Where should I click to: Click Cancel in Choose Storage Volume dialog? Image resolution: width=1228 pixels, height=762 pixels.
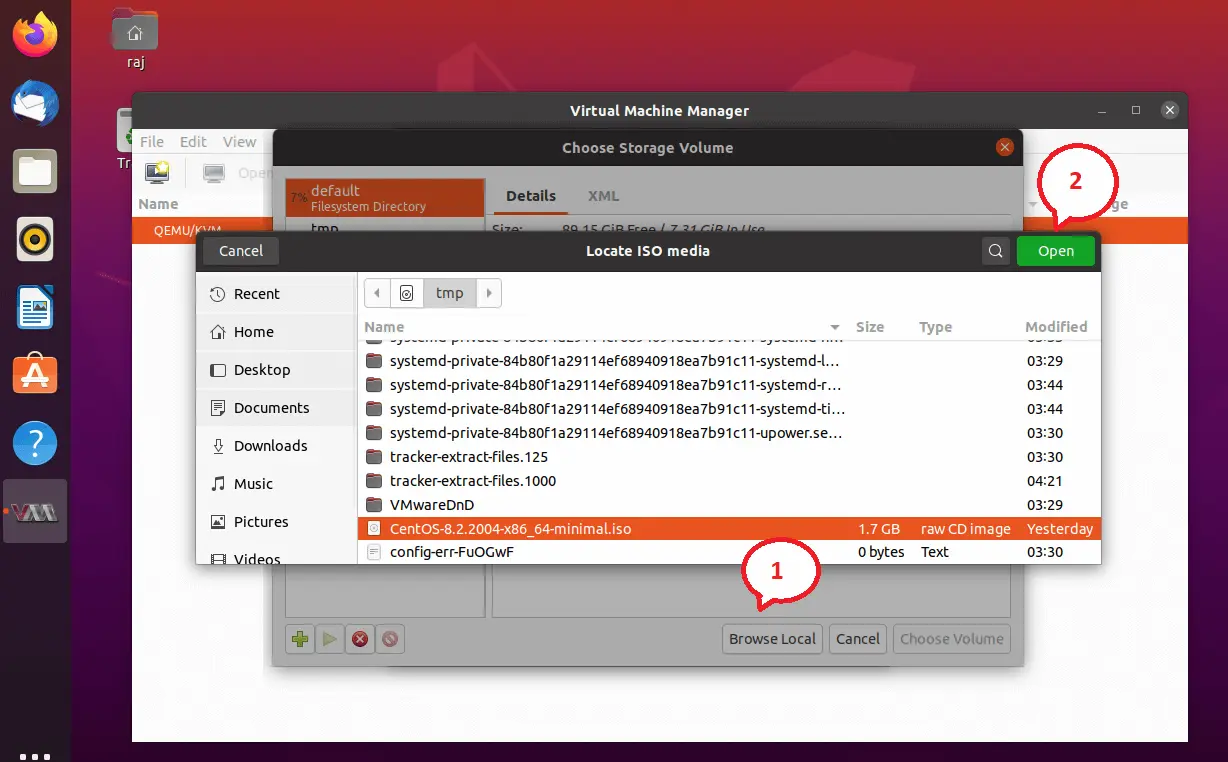[x=858, y=639]
